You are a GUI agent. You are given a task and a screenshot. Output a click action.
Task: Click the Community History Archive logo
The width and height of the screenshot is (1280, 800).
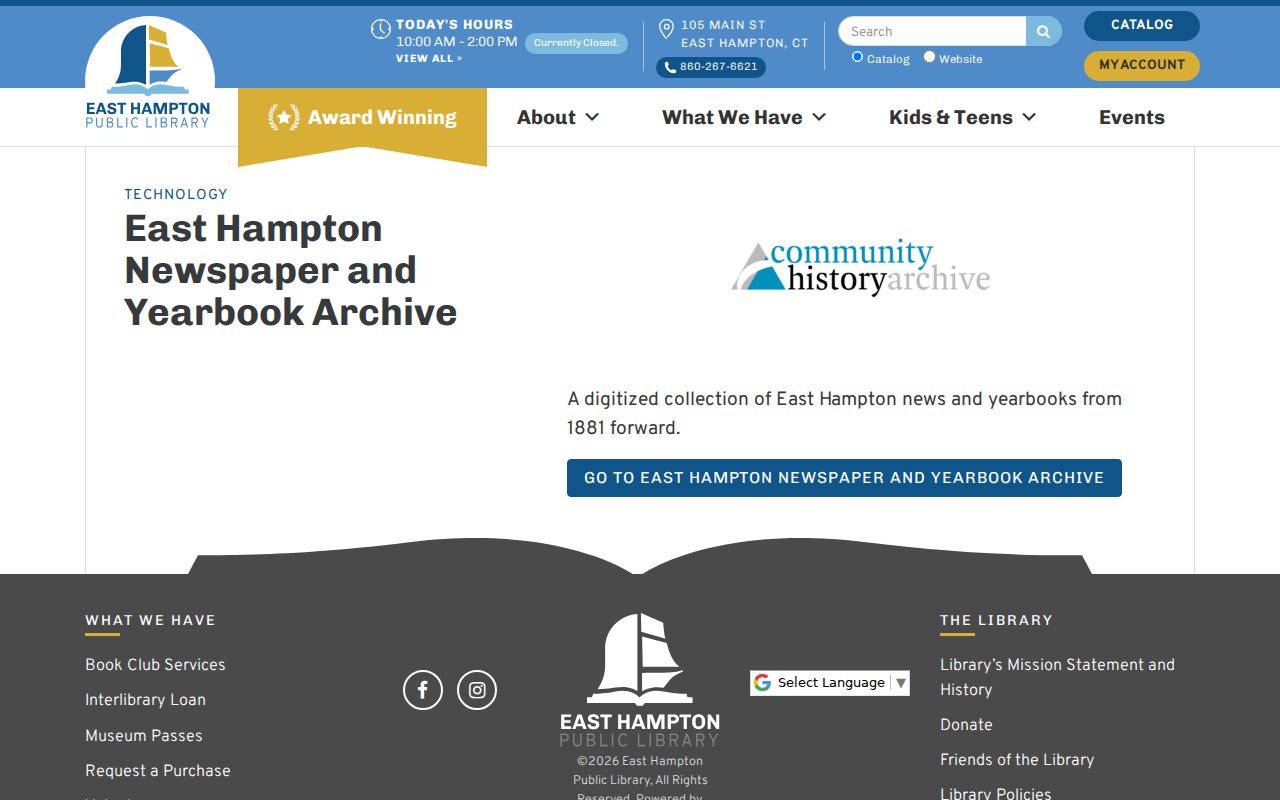pyautogui.click(x=861, y=268)
